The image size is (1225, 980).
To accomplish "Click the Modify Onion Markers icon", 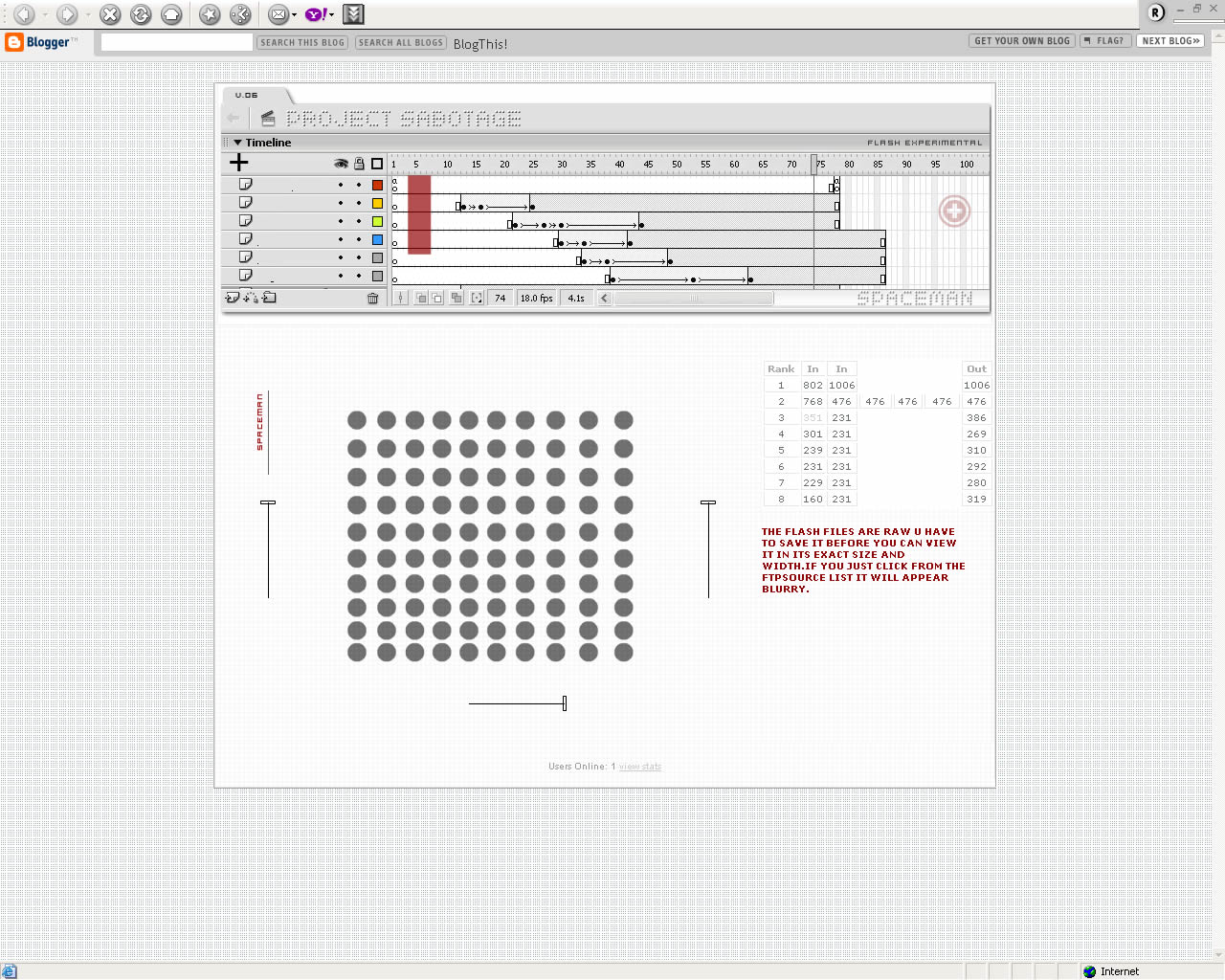I will (x=477, y=299).
